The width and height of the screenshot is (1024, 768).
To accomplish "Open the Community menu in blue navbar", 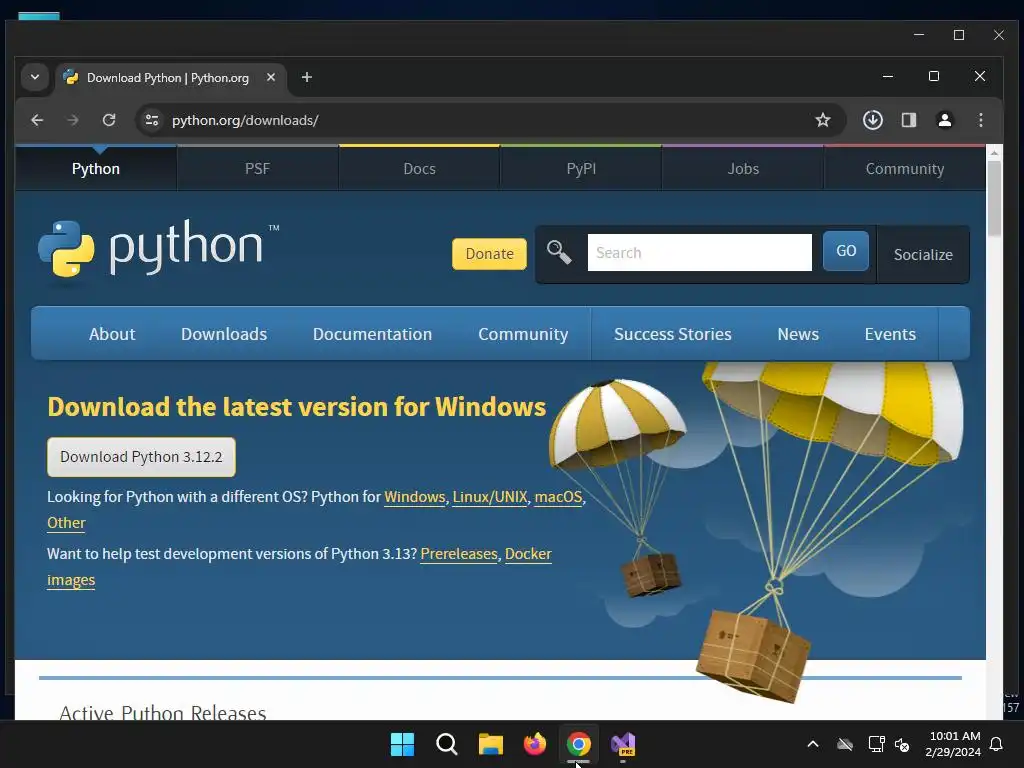I will point(523,334).
